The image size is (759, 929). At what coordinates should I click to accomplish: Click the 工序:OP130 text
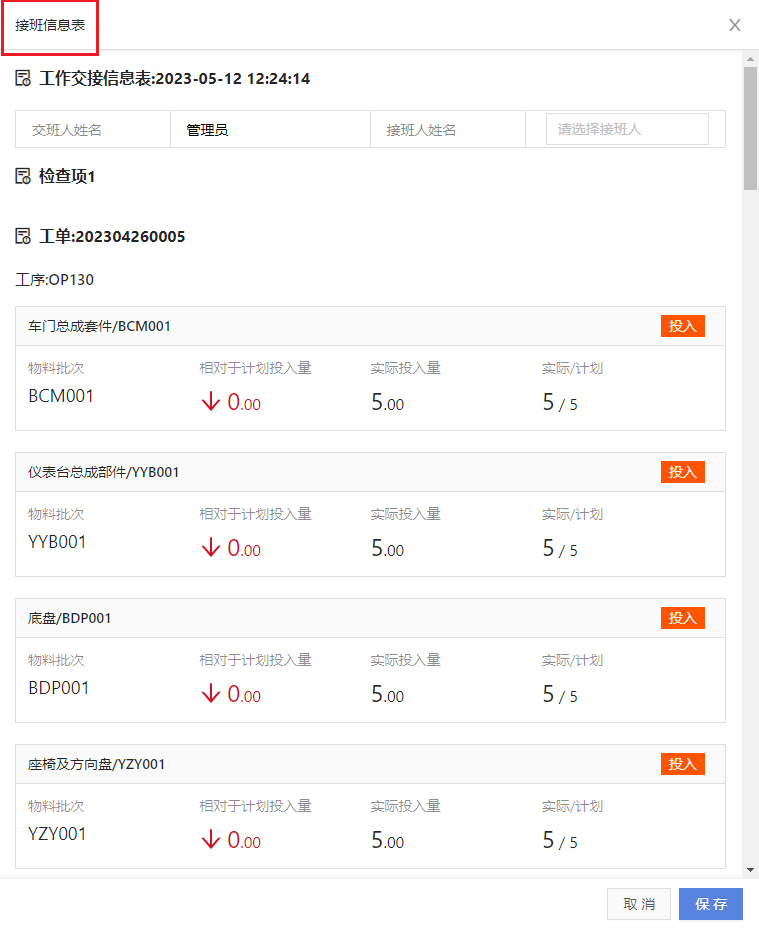click(55, 280)
